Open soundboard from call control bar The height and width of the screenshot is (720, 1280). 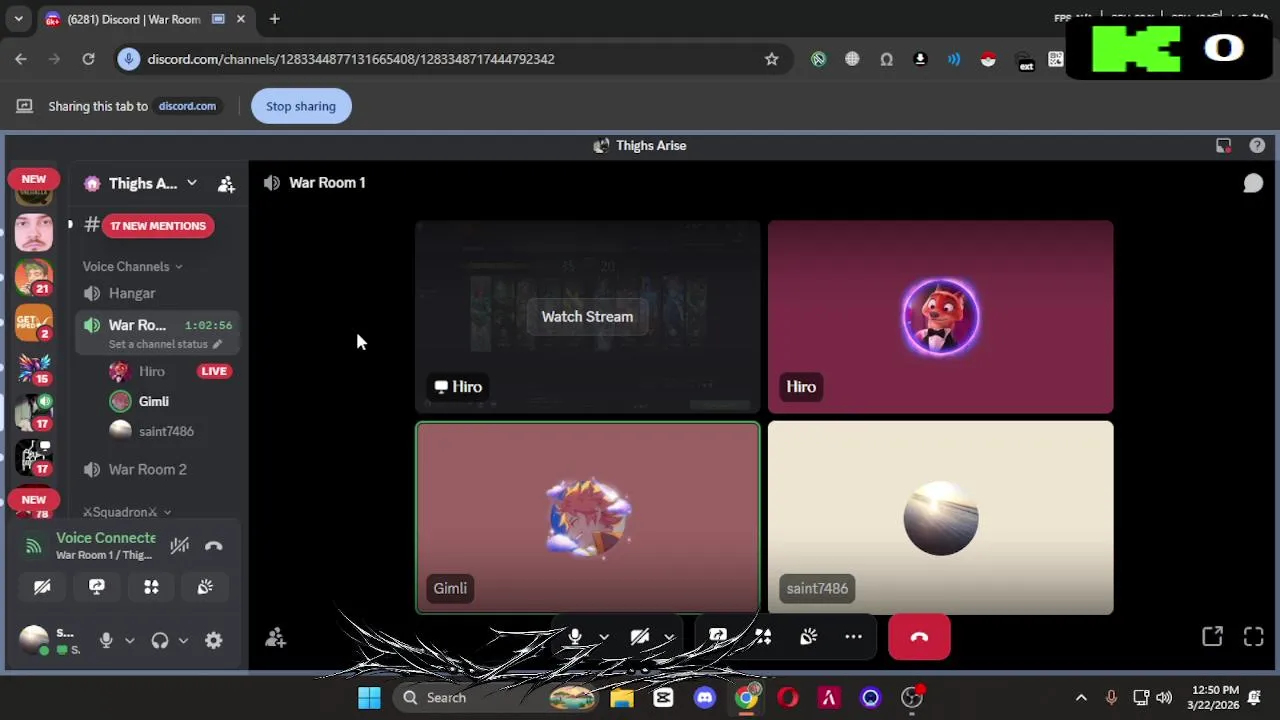click(x=808, y=637)
